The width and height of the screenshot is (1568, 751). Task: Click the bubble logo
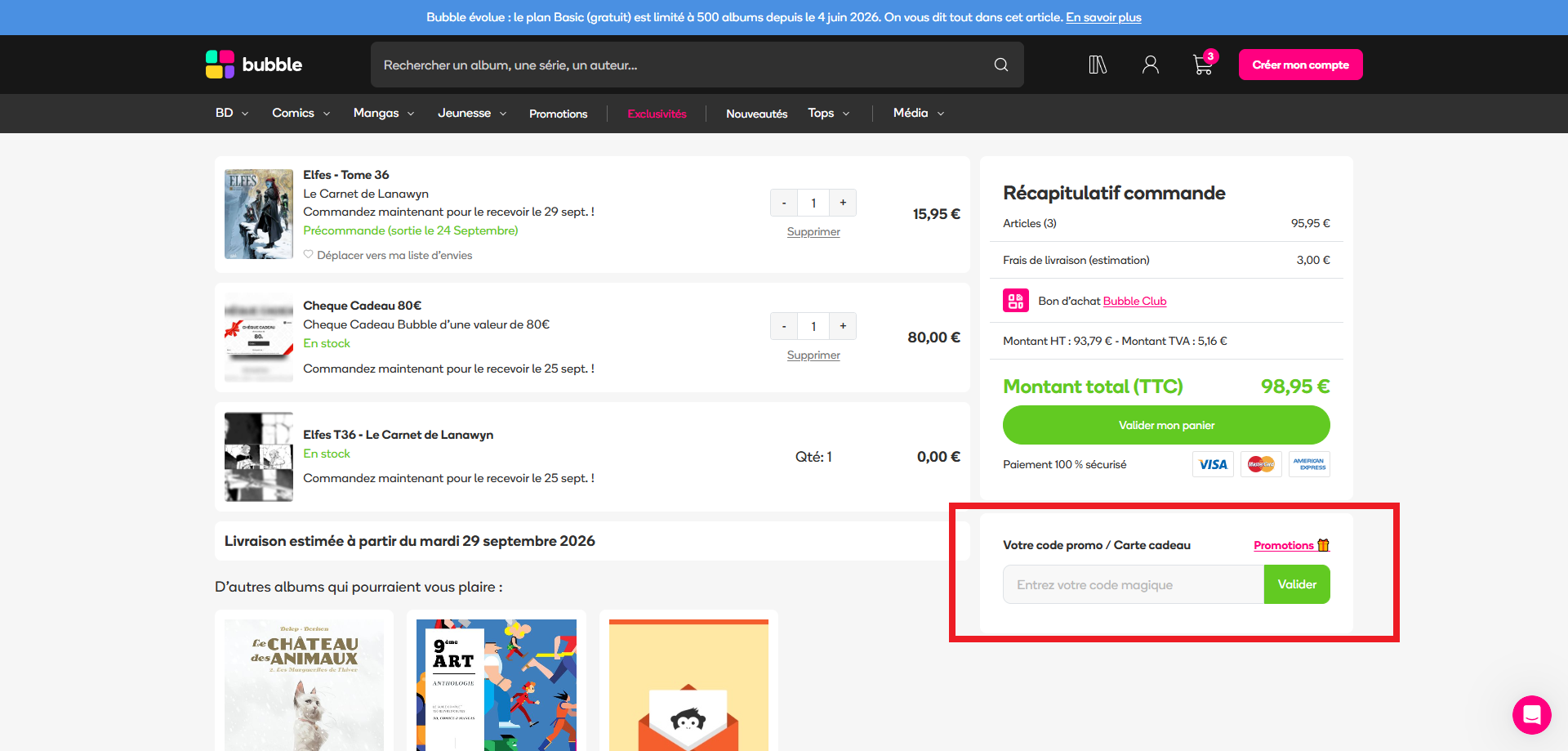(253, 65)
